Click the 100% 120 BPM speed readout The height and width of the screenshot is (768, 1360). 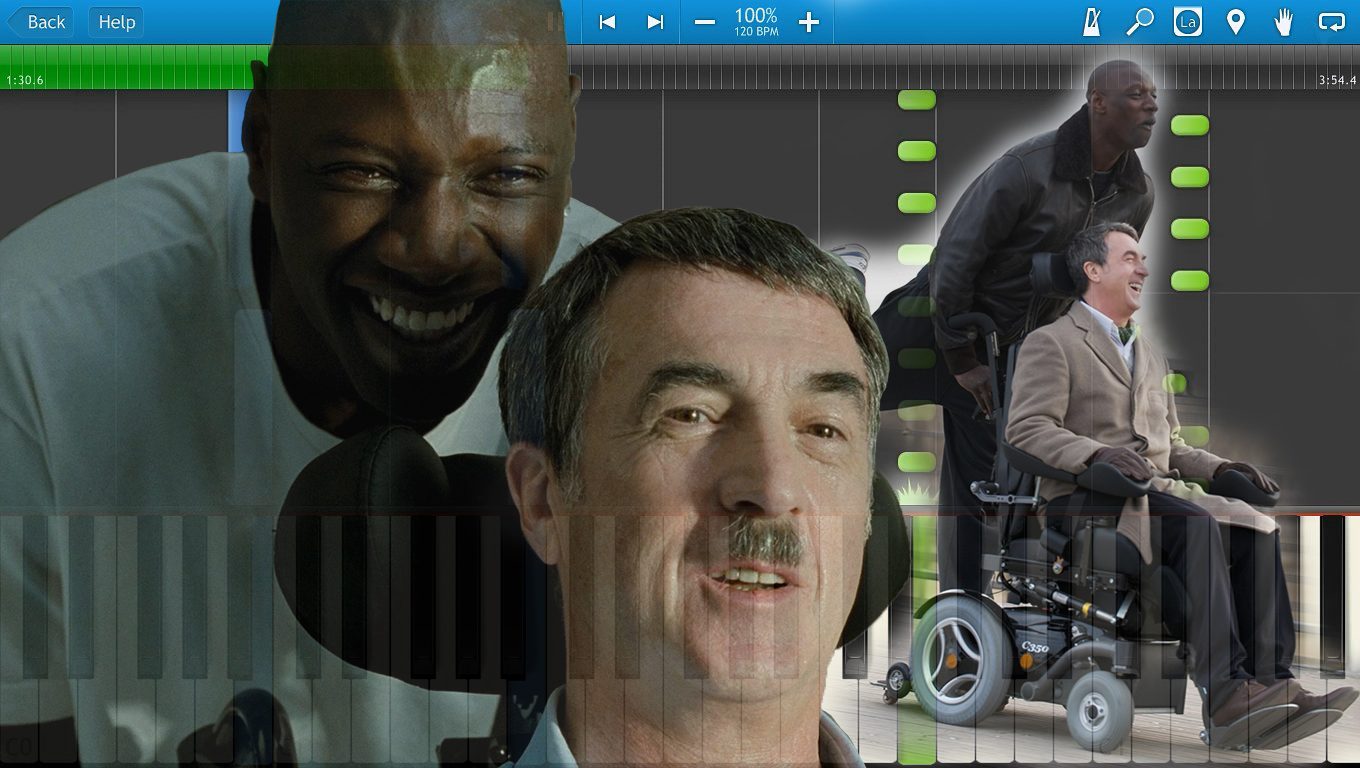756,21
